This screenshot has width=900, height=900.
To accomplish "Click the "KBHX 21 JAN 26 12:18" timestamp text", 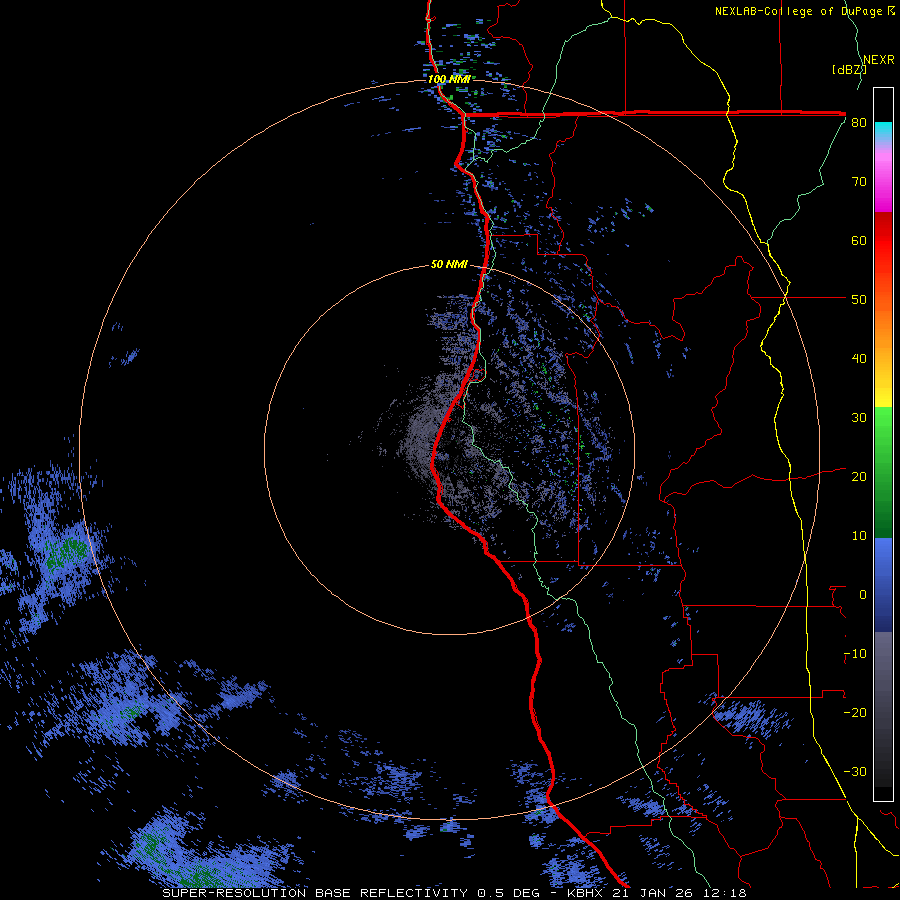I will pos(657,893).
